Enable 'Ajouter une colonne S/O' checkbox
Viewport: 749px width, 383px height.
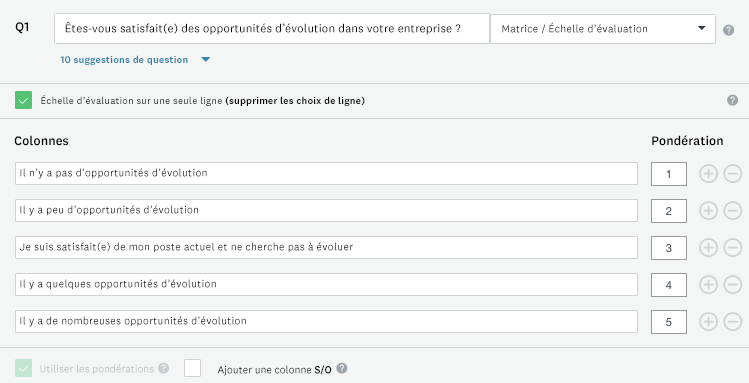(193, 368)
